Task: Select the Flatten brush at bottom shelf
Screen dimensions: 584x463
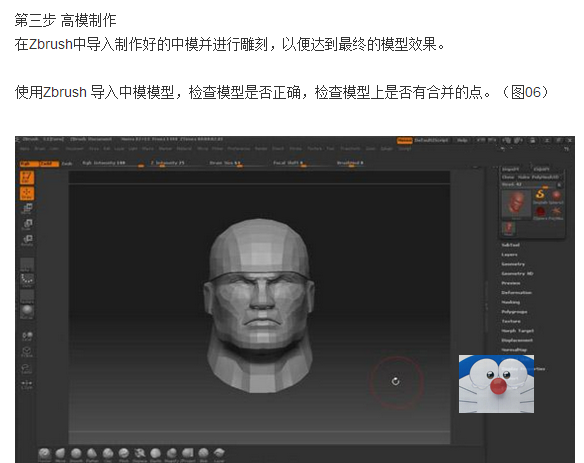Action: coord(92,454)
